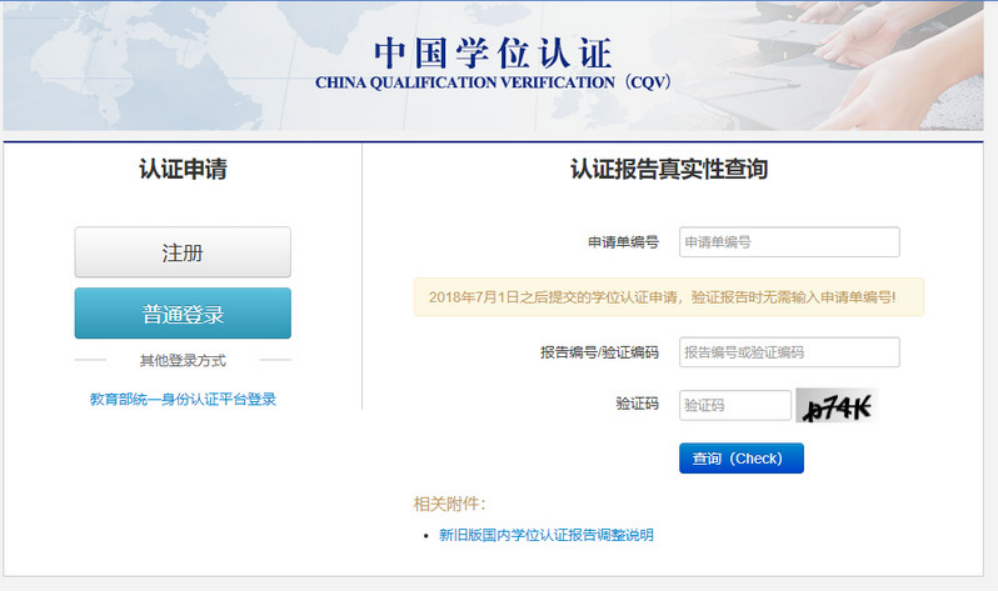Focus the 申请单编号 input field
998x592 pixels.
click(789, 242)
